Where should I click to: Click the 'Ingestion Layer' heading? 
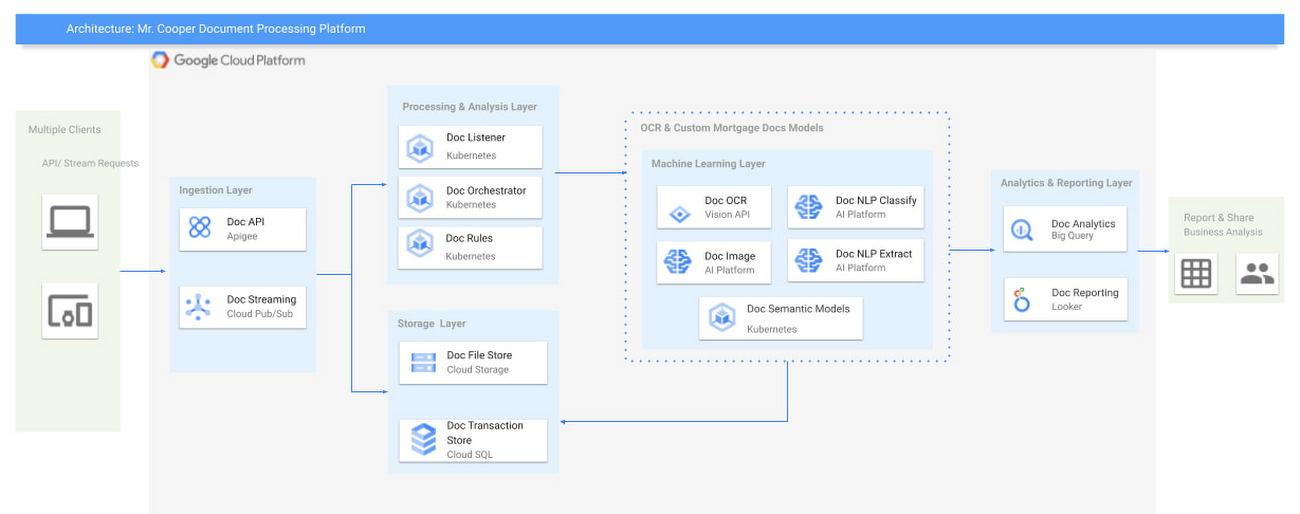216,190
